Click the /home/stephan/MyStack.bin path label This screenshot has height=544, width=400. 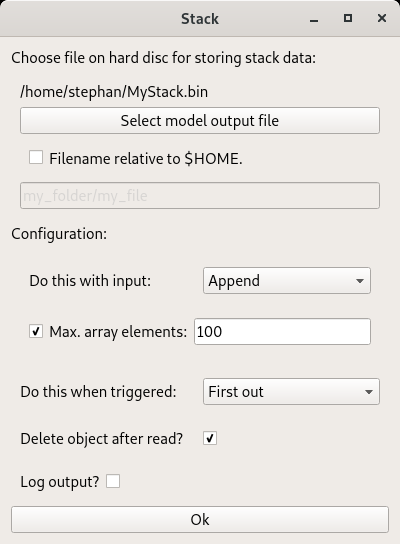point(114,92)
